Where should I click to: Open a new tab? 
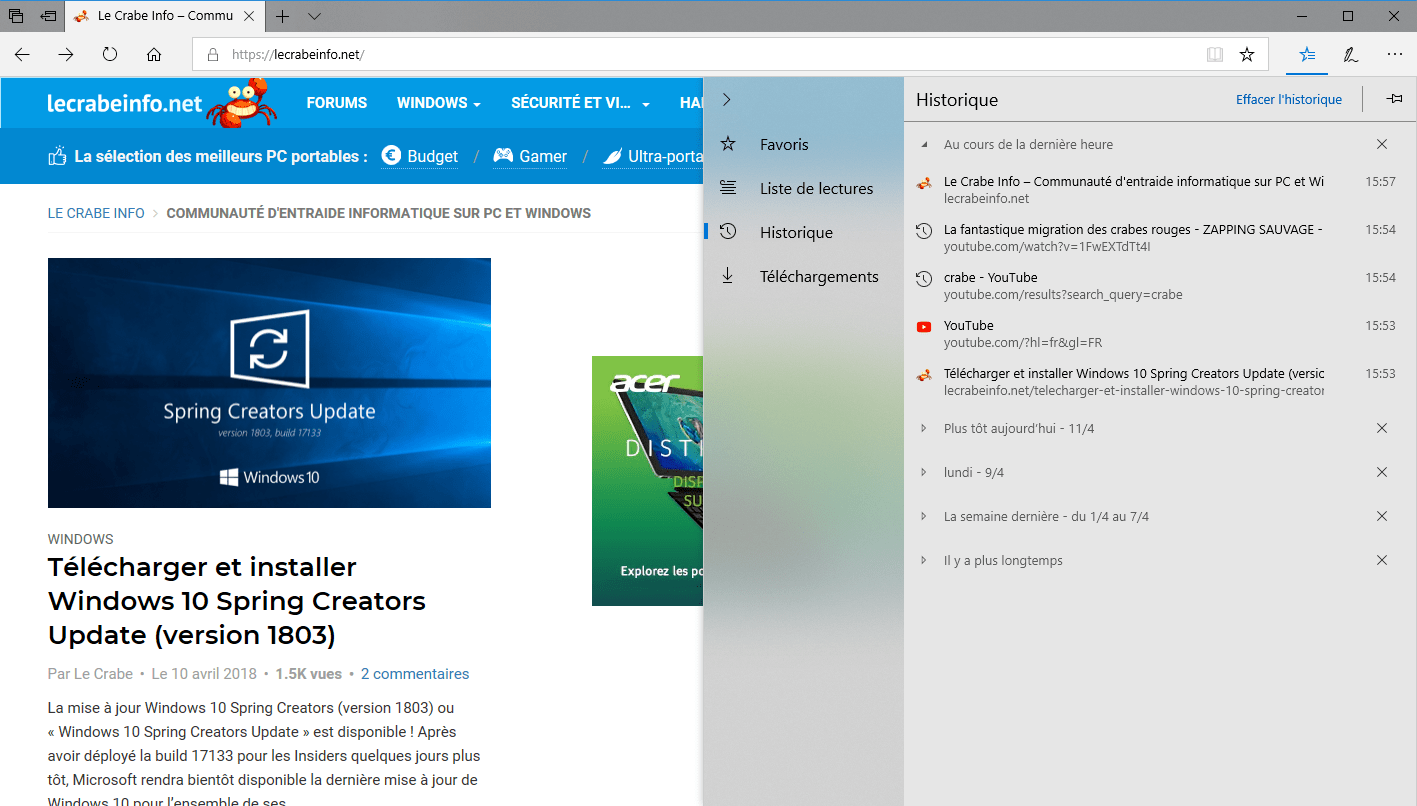click(x=283, y=16)
